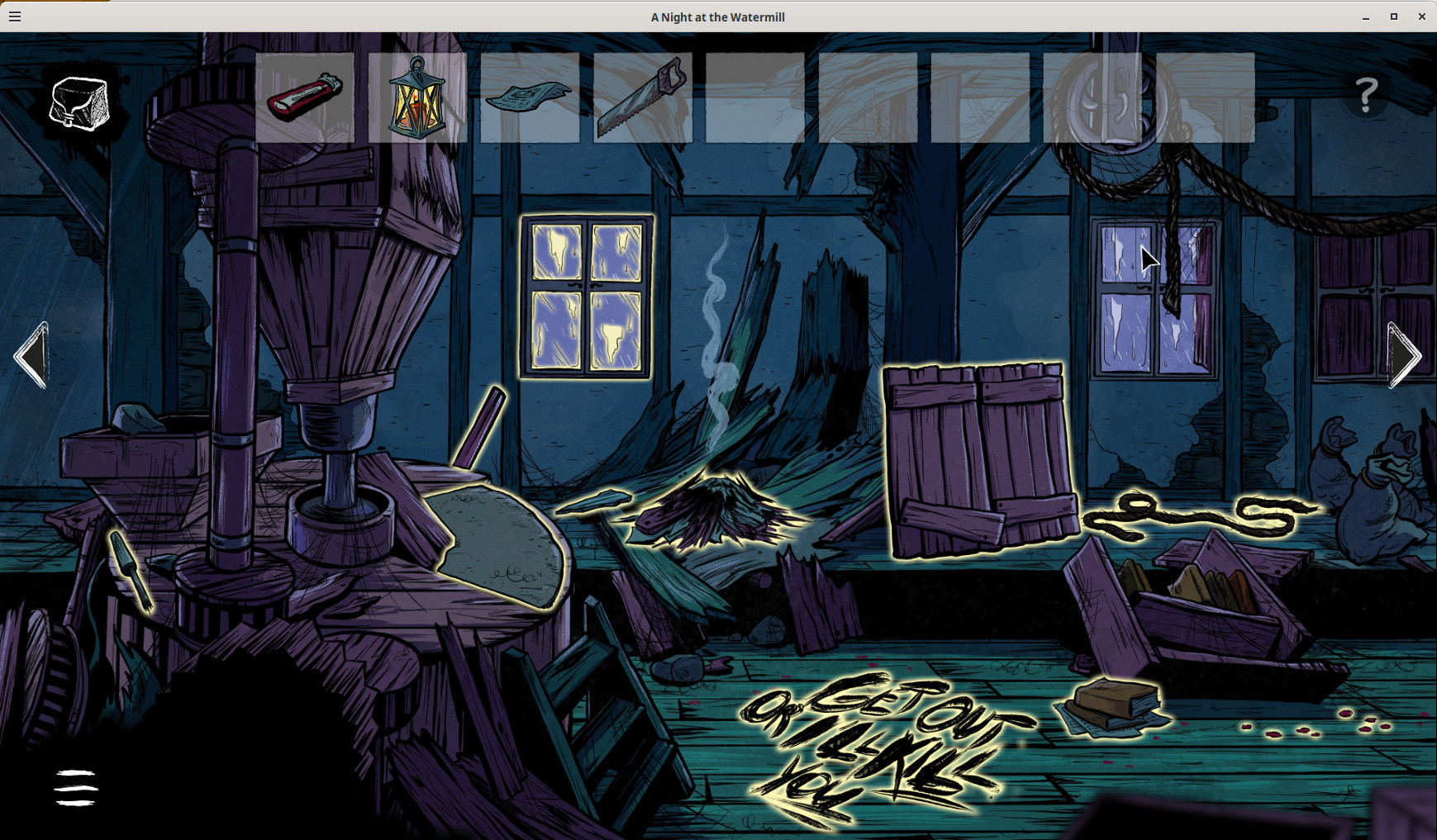This screenshot has height=840, width=1437.
Task: Pick up the coiled rope on floor
Action: coord(1198,516)
